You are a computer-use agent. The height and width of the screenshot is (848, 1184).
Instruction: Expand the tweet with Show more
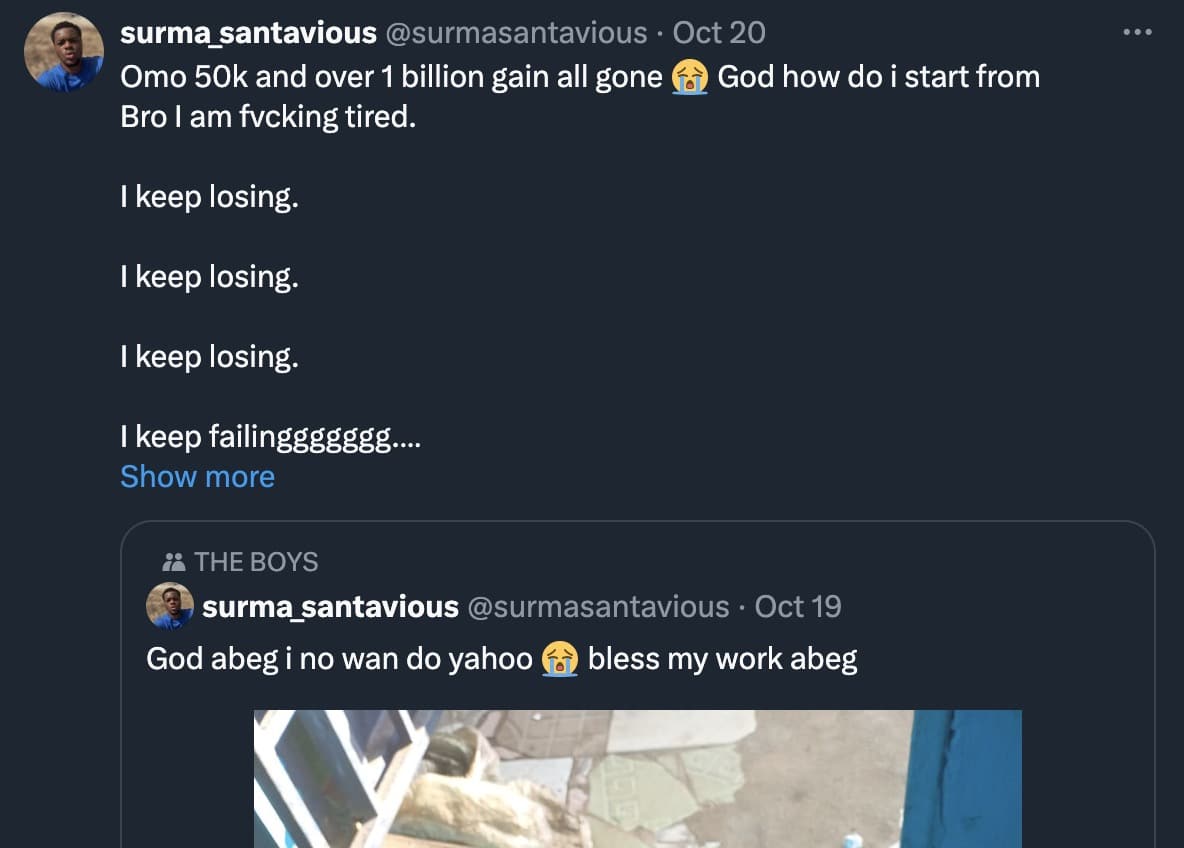[197, 477]
